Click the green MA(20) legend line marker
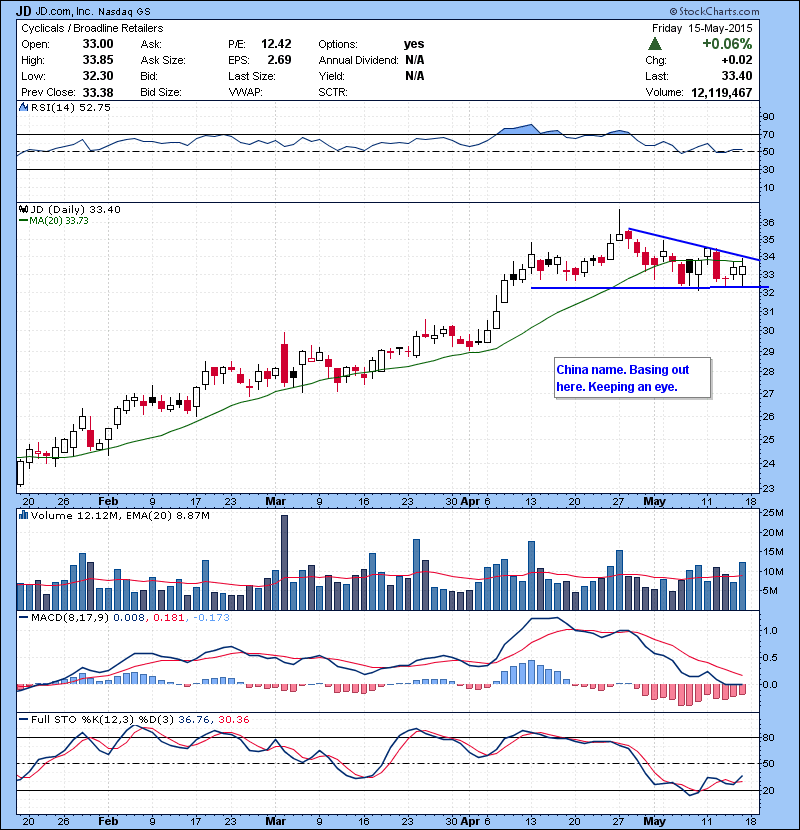This screenshot has width=800, height=830. click(x=23, y=220)
